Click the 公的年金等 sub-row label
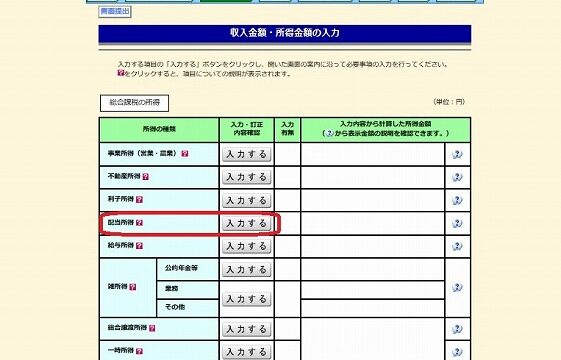The height and width of the screenshot is (360, 561). [181, 268]
